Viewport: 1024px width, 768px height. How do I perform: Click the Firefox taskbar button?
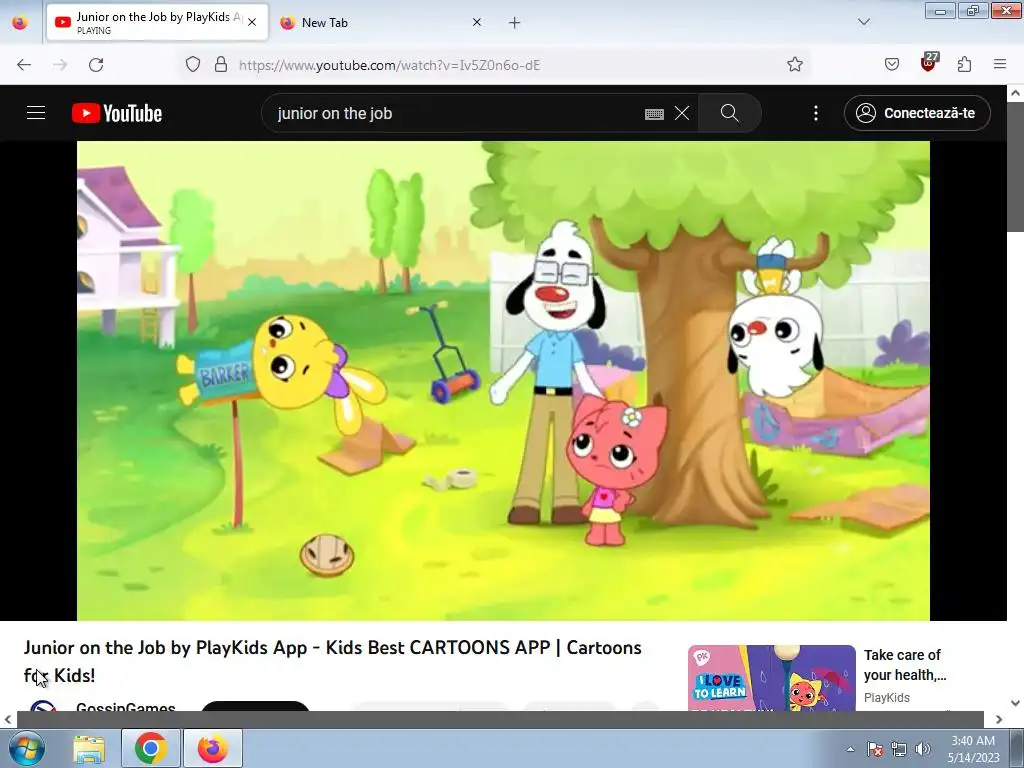213,748
